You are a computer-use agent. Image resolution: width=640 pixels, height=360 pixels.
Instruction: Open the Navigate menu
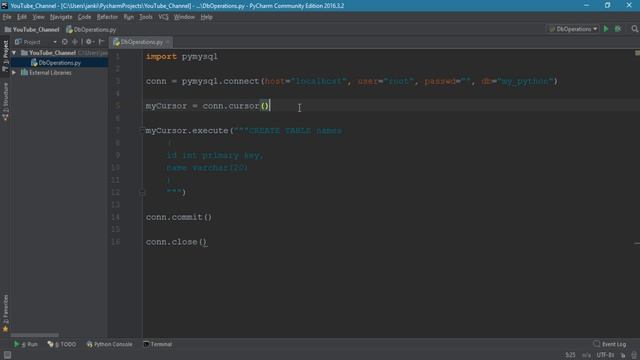coord(61,17)
